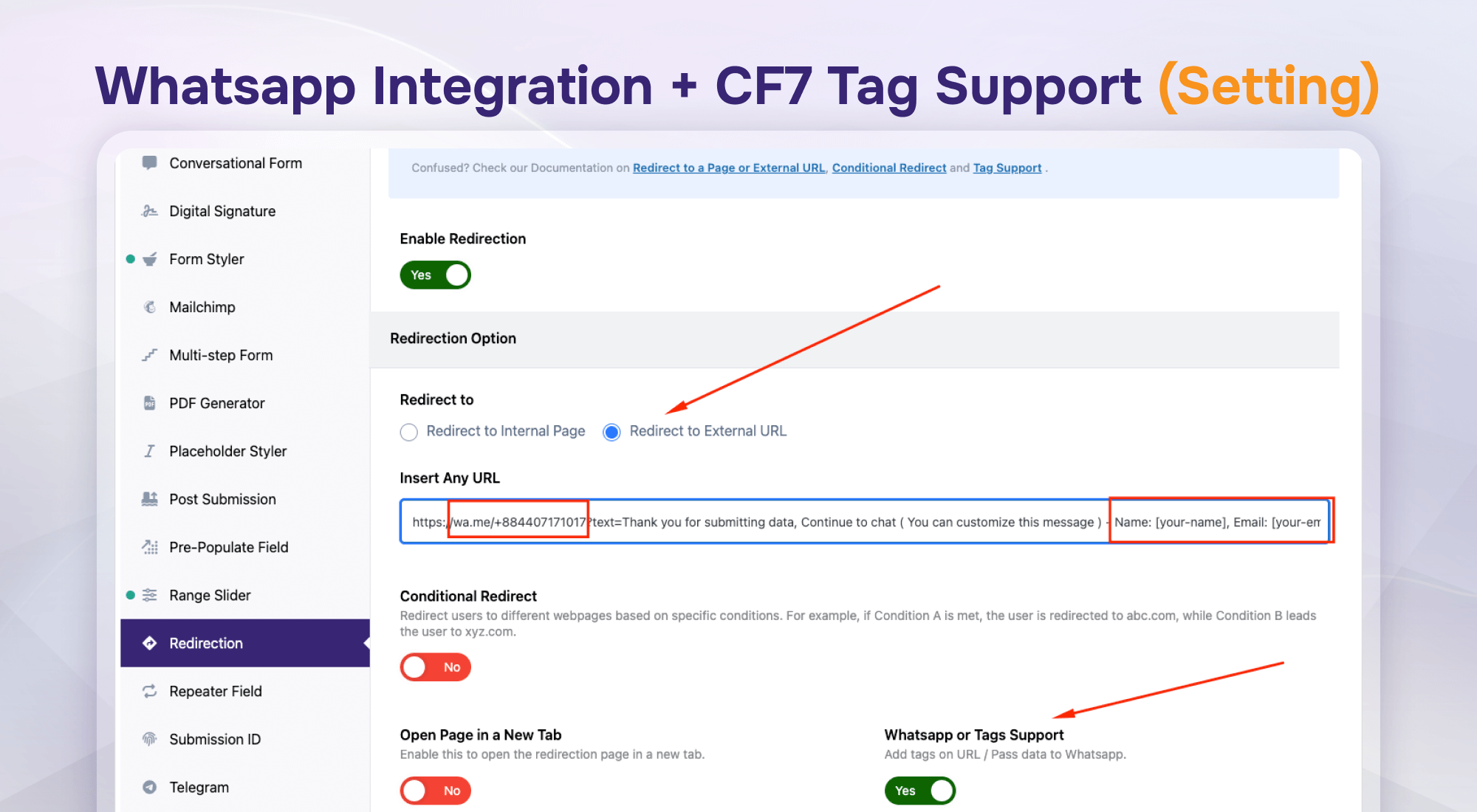1477x812 pixels.
Task: Open Post Submission in sidebar menu
Action: [x=222, y=499]
